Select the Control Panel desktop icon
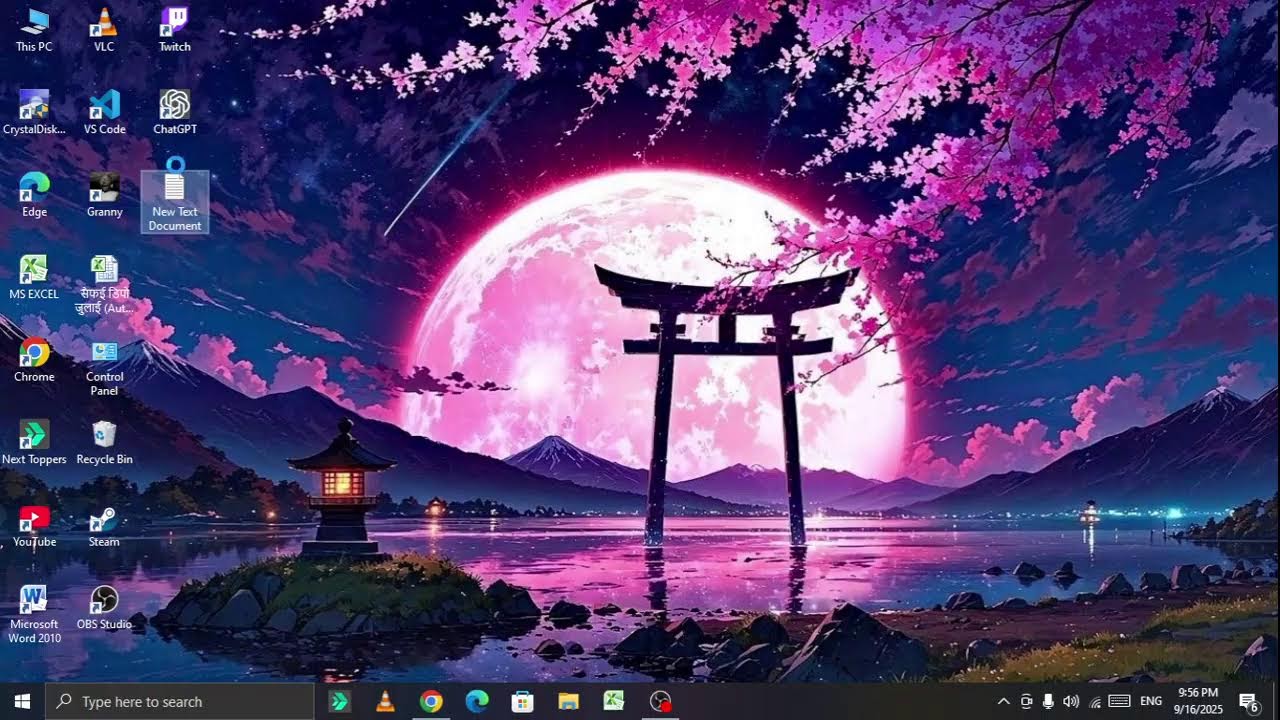1280x720 pixels. click(x=104, y=367)
